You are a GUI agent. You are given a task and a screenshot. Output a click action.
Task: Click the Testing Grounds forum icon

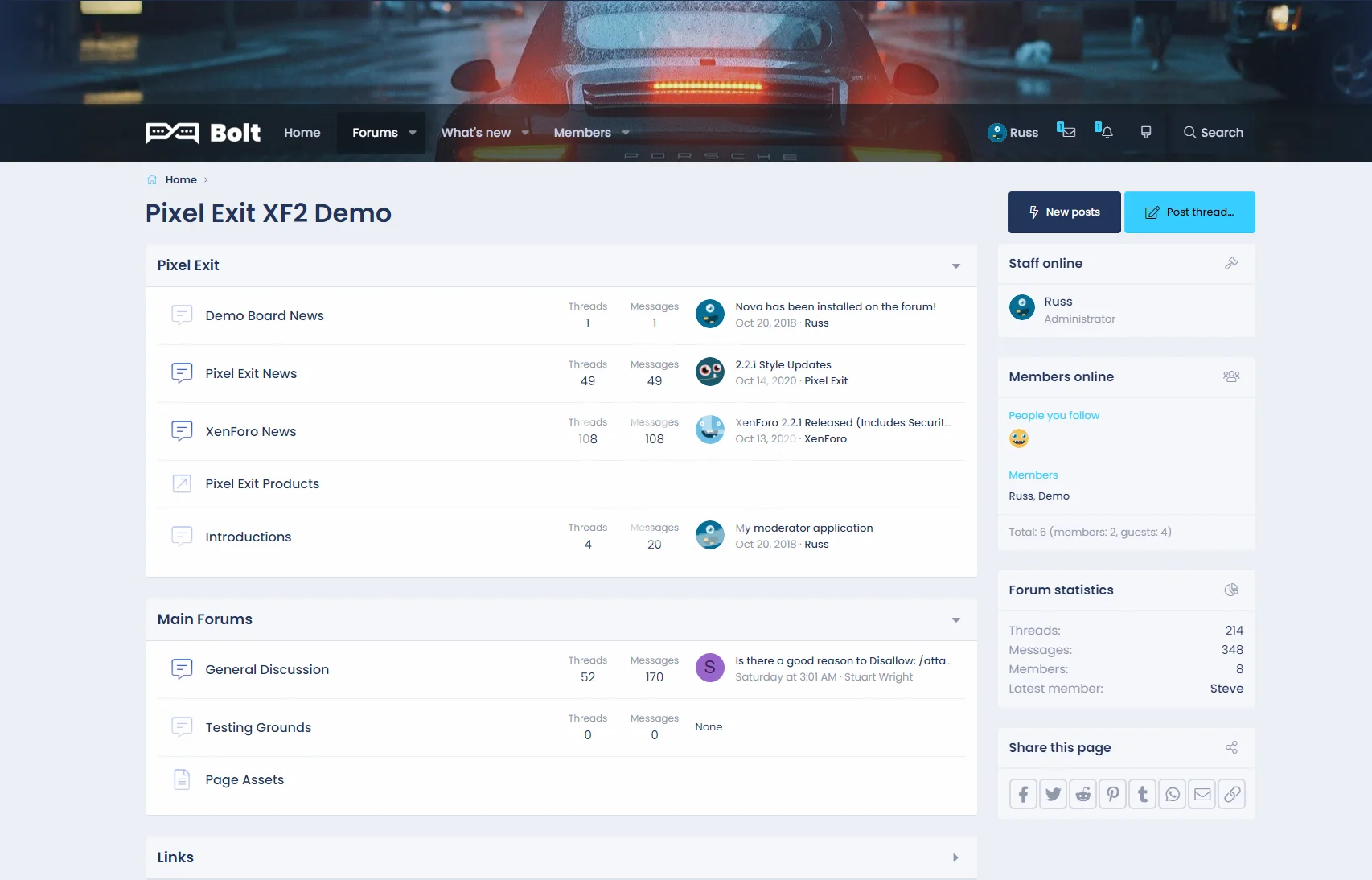click(182, 727)
